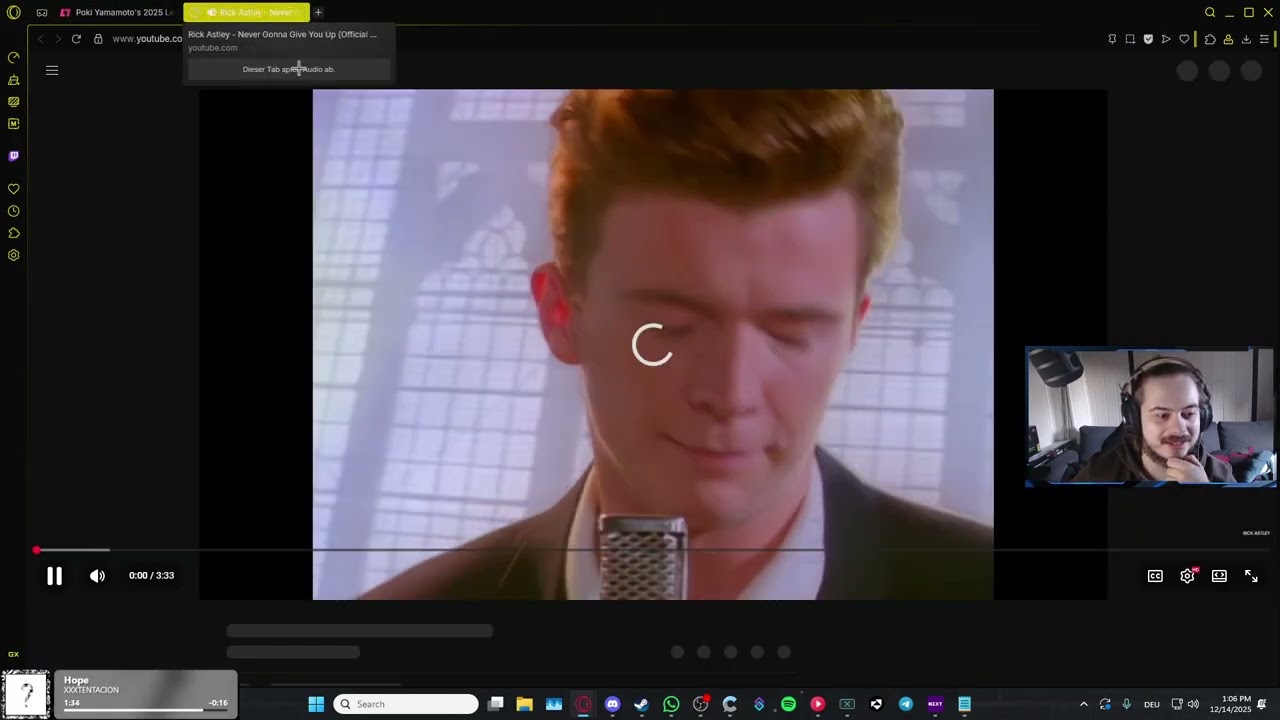Screen dimensions: 1280x720
Task: Launch Steam from the taskbar
Action: [x=641, y=704]
